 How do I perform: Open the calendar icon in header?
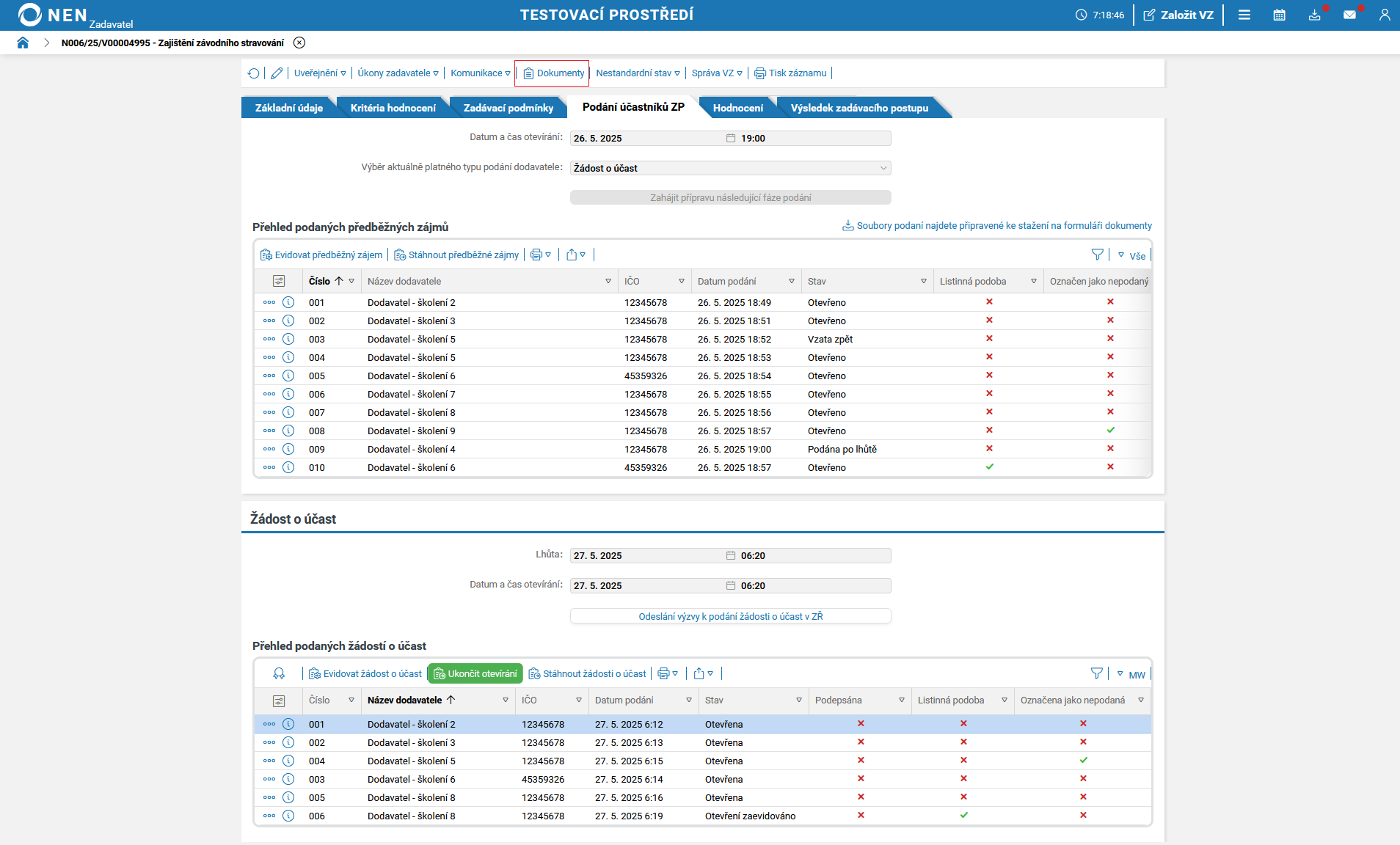click(x=1279, y=15)
